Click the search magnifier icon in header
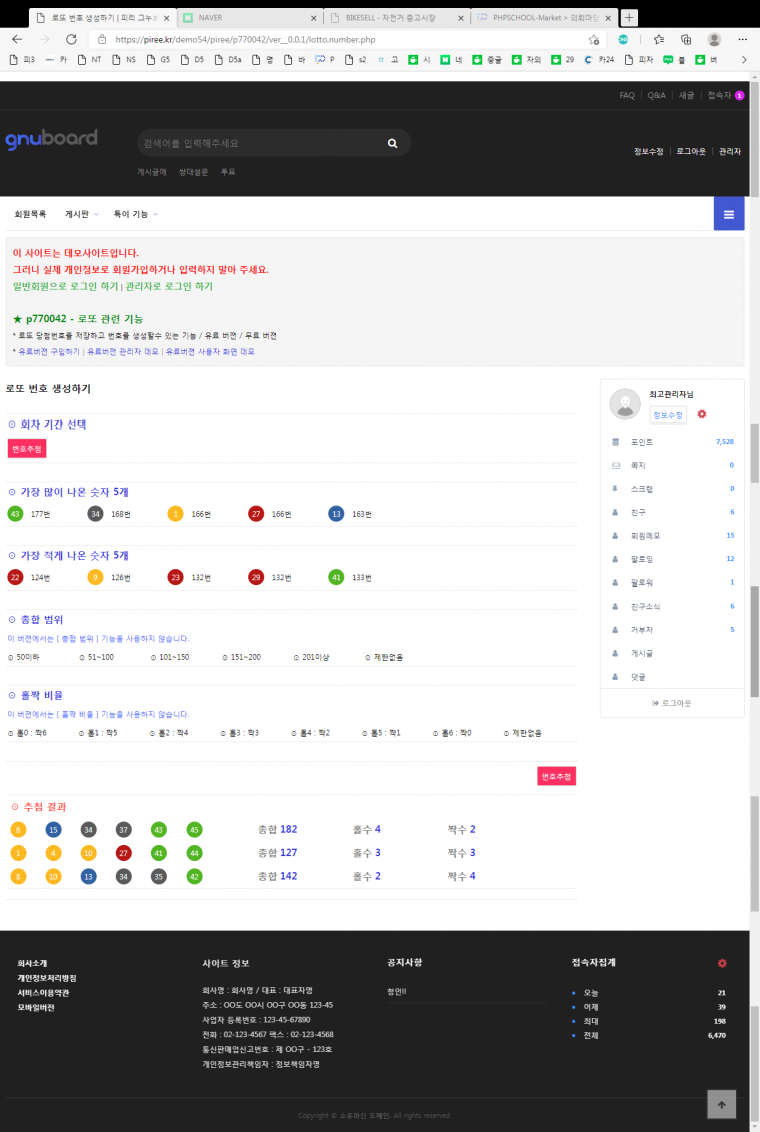This screenshot has width=760, height=1132. tap(393, 143)
